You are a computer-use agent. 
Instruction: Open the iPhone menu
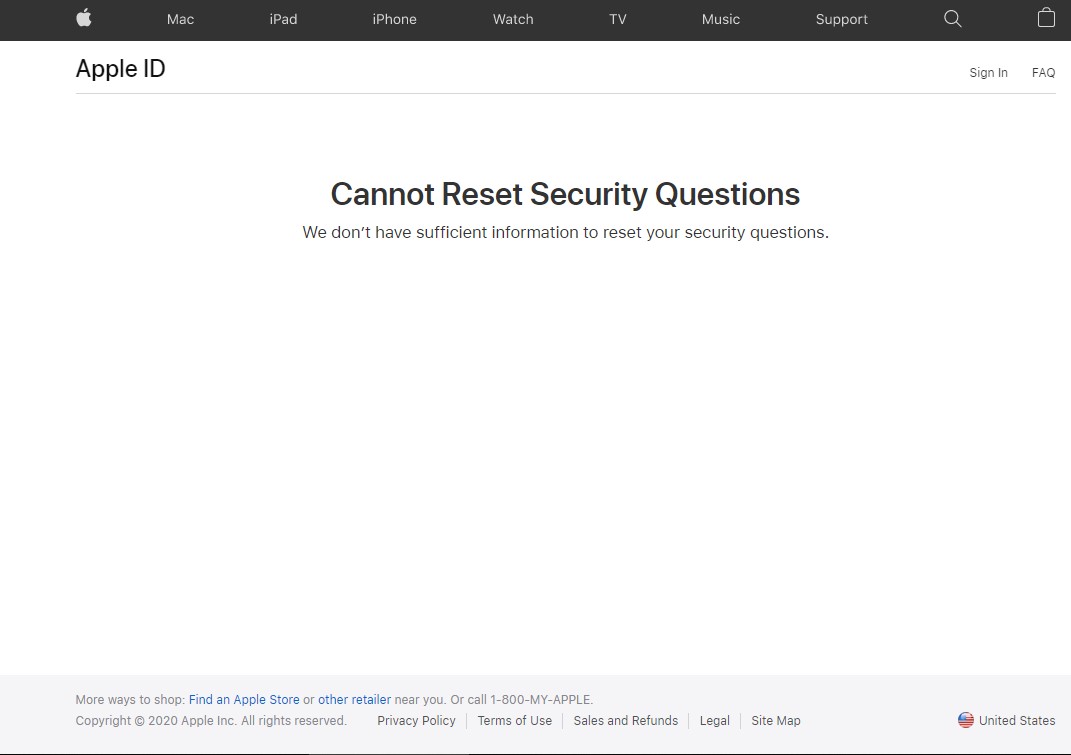(x=394, y=19)
